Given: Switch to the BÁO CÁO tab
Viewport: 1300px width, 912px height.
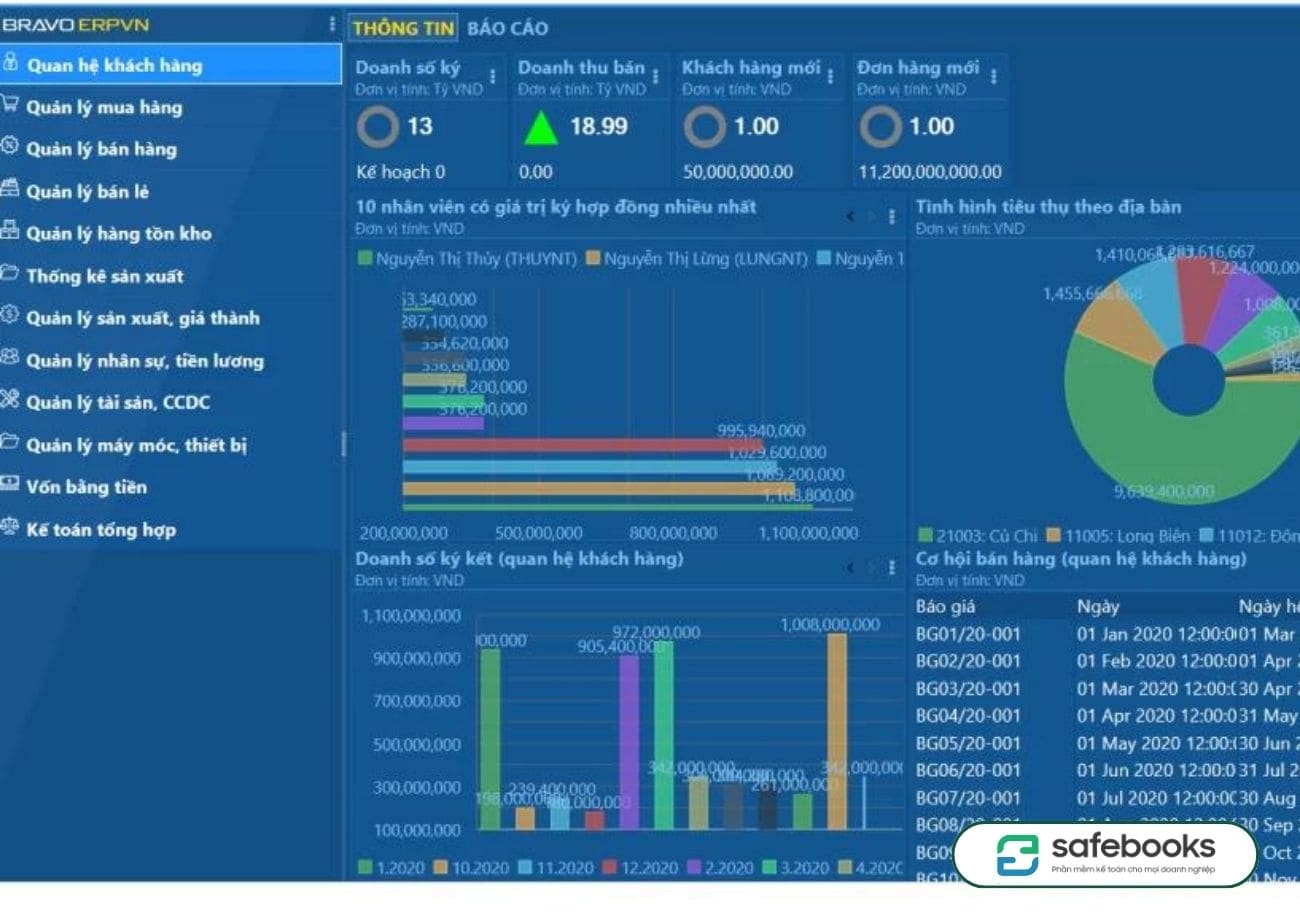Looking at the screenshot, I should pos(507,28).
